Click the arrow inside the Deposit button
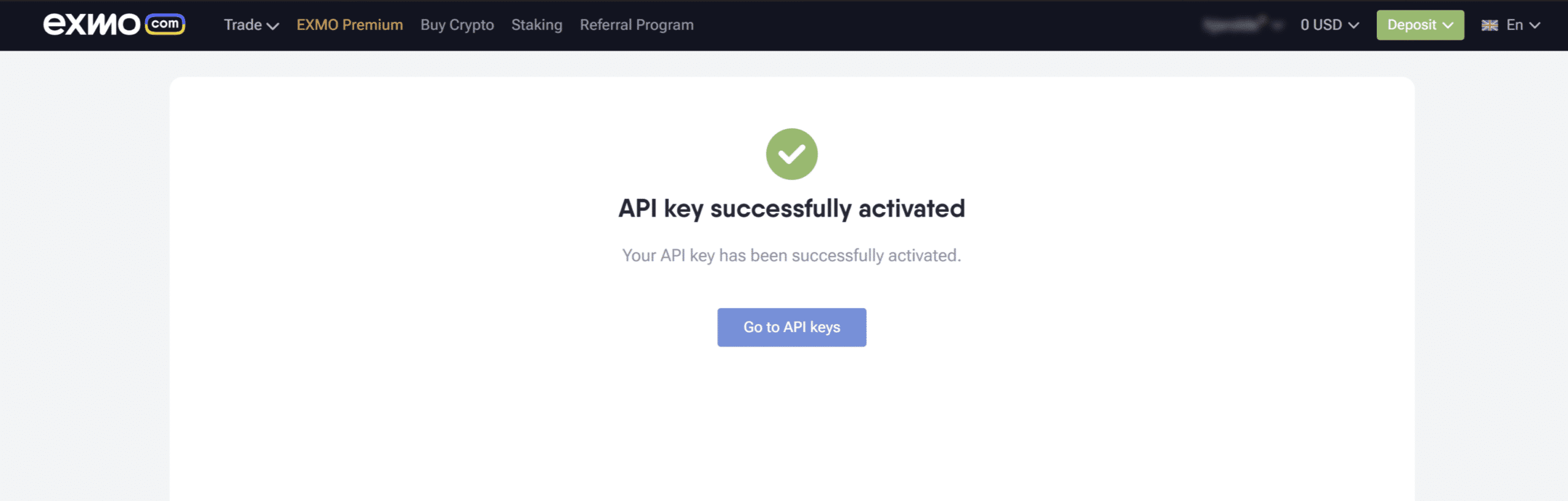The width and height of the screenshot is (1568, 501). point(1447,25)
